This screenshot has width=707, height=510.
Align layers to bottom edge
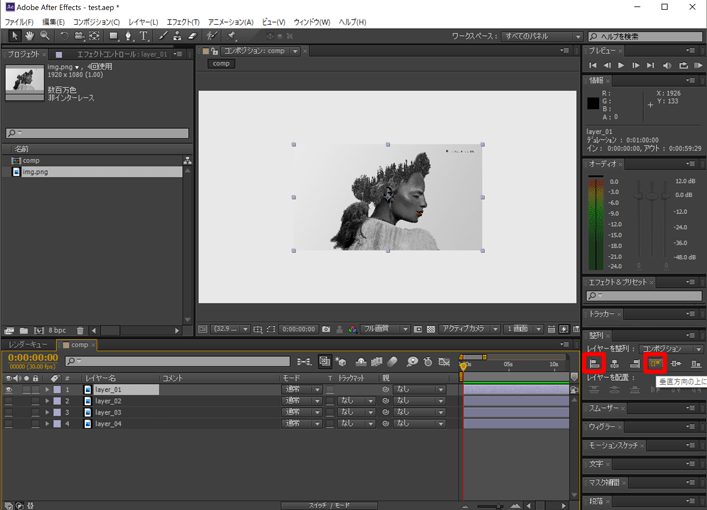696,363
